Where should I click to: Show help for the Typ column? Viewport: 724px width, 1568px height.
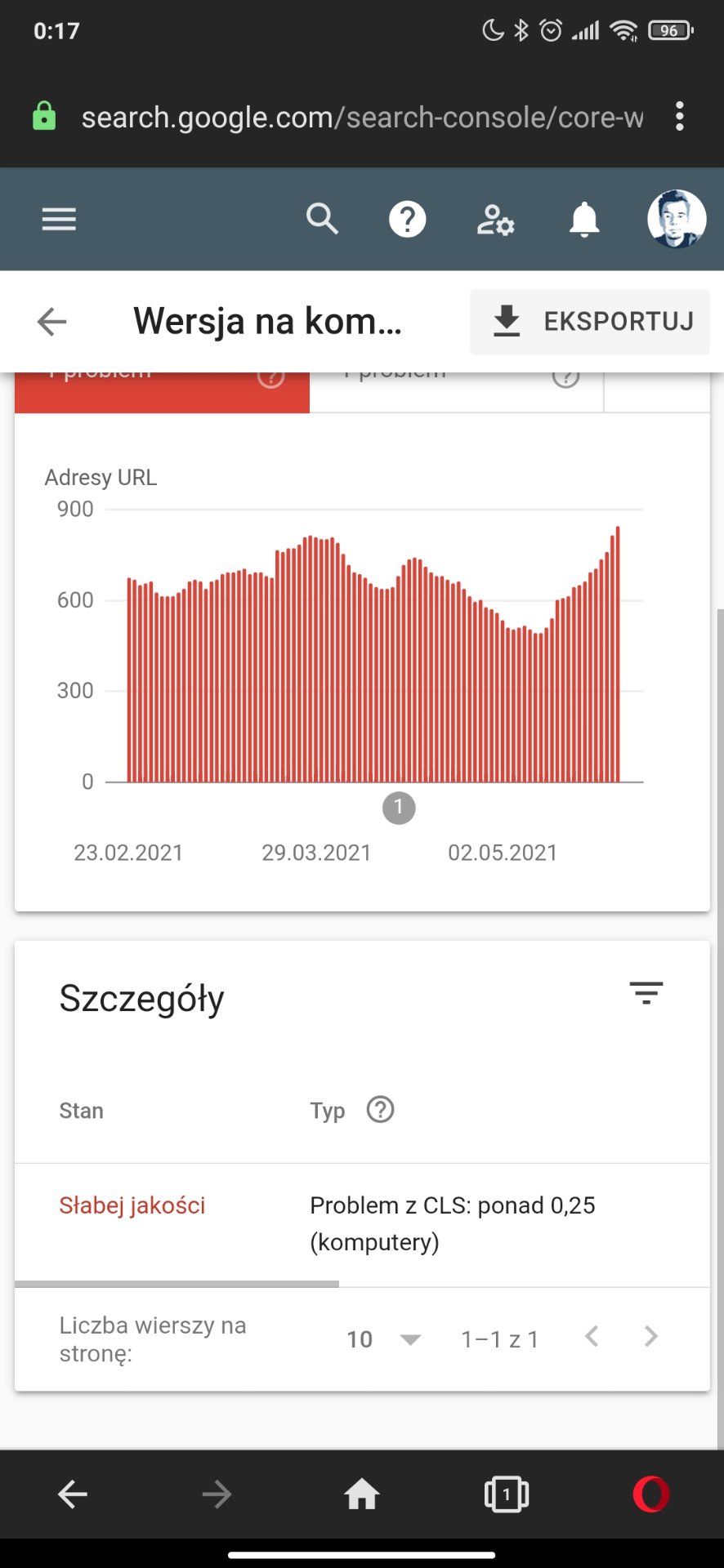(380, 1110)
